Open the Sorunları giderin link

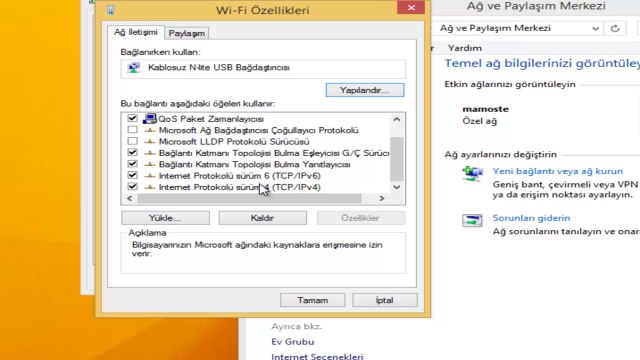click(x=531, y=218)
